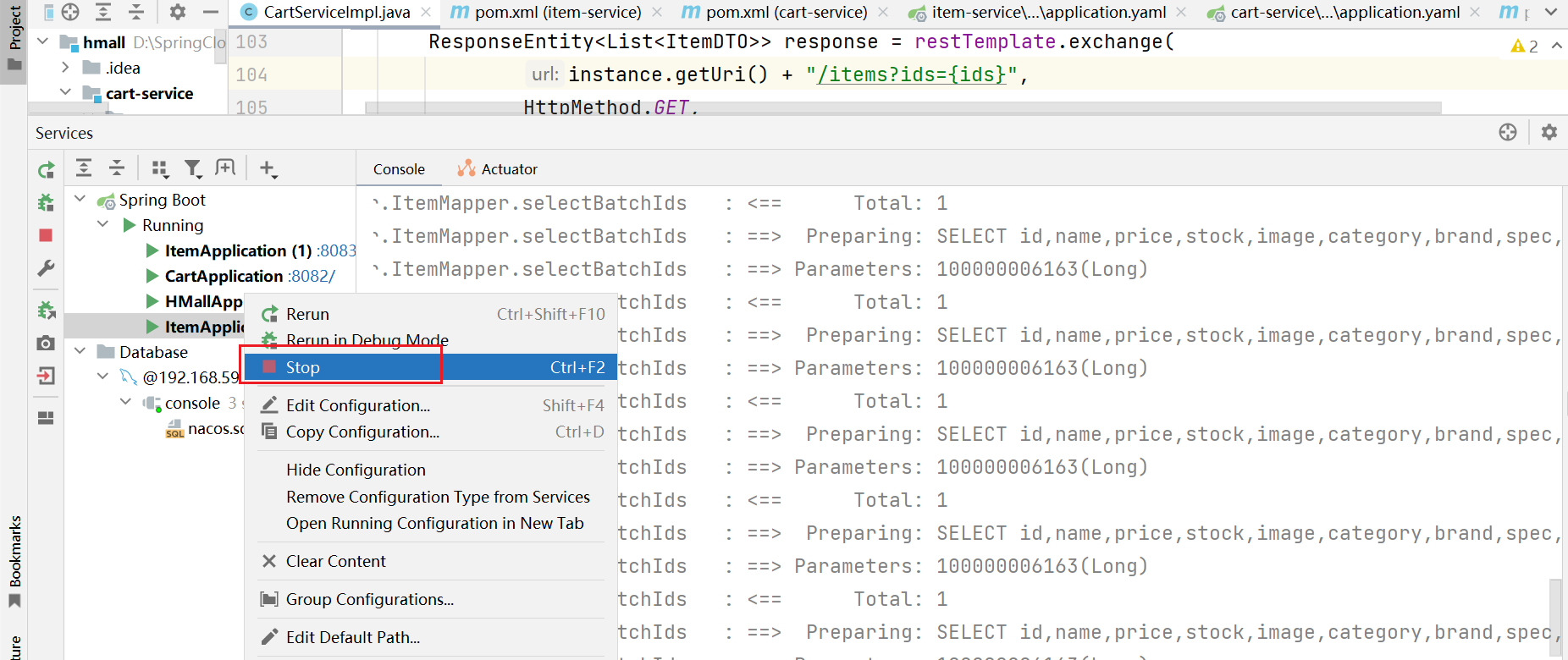
Task: Select the Console tab in Services
Action: [x=399, y=169]
